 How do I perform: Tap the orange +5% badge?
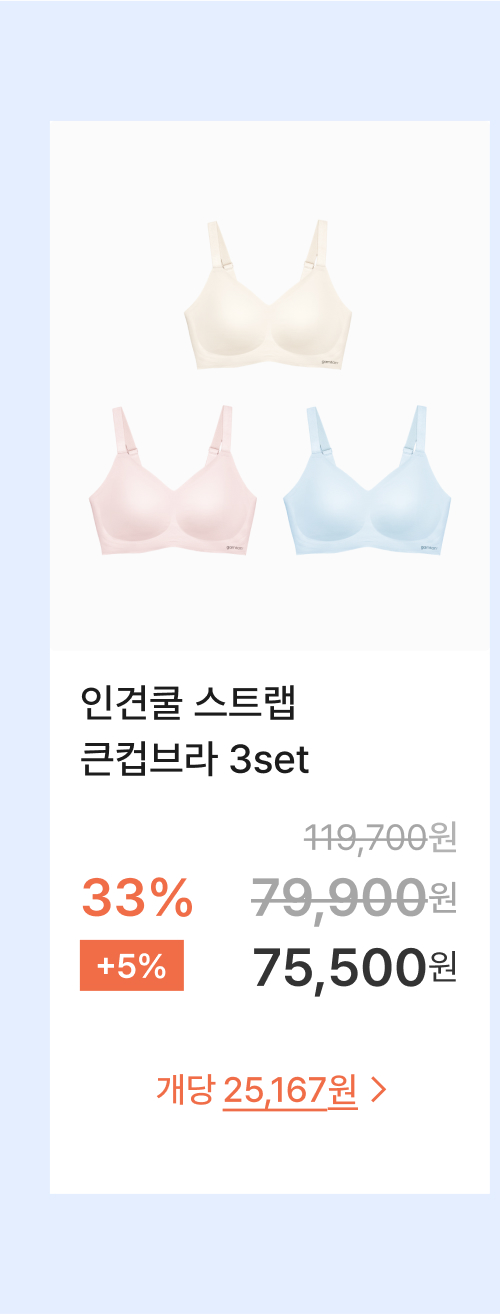(132, 967)
